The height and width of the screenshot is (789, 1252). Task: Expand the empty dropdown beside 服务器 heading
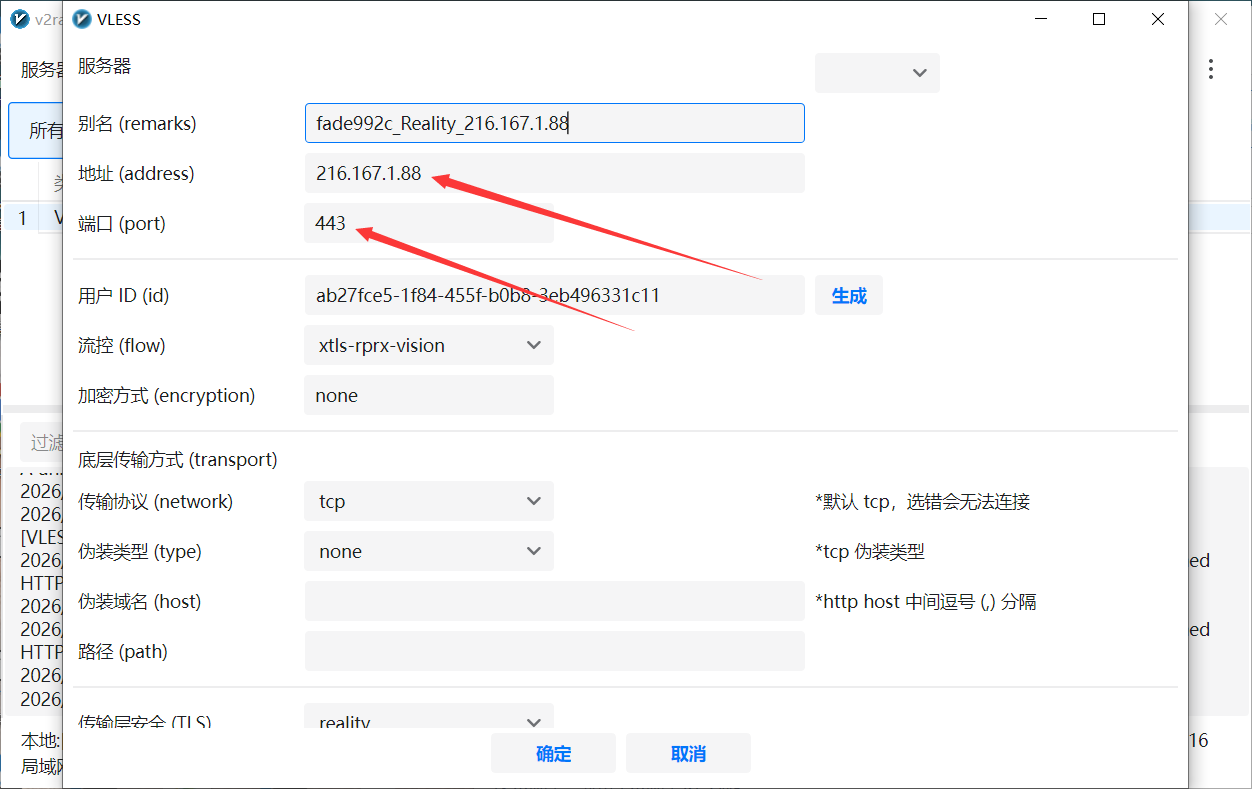(x=877, y=73)
